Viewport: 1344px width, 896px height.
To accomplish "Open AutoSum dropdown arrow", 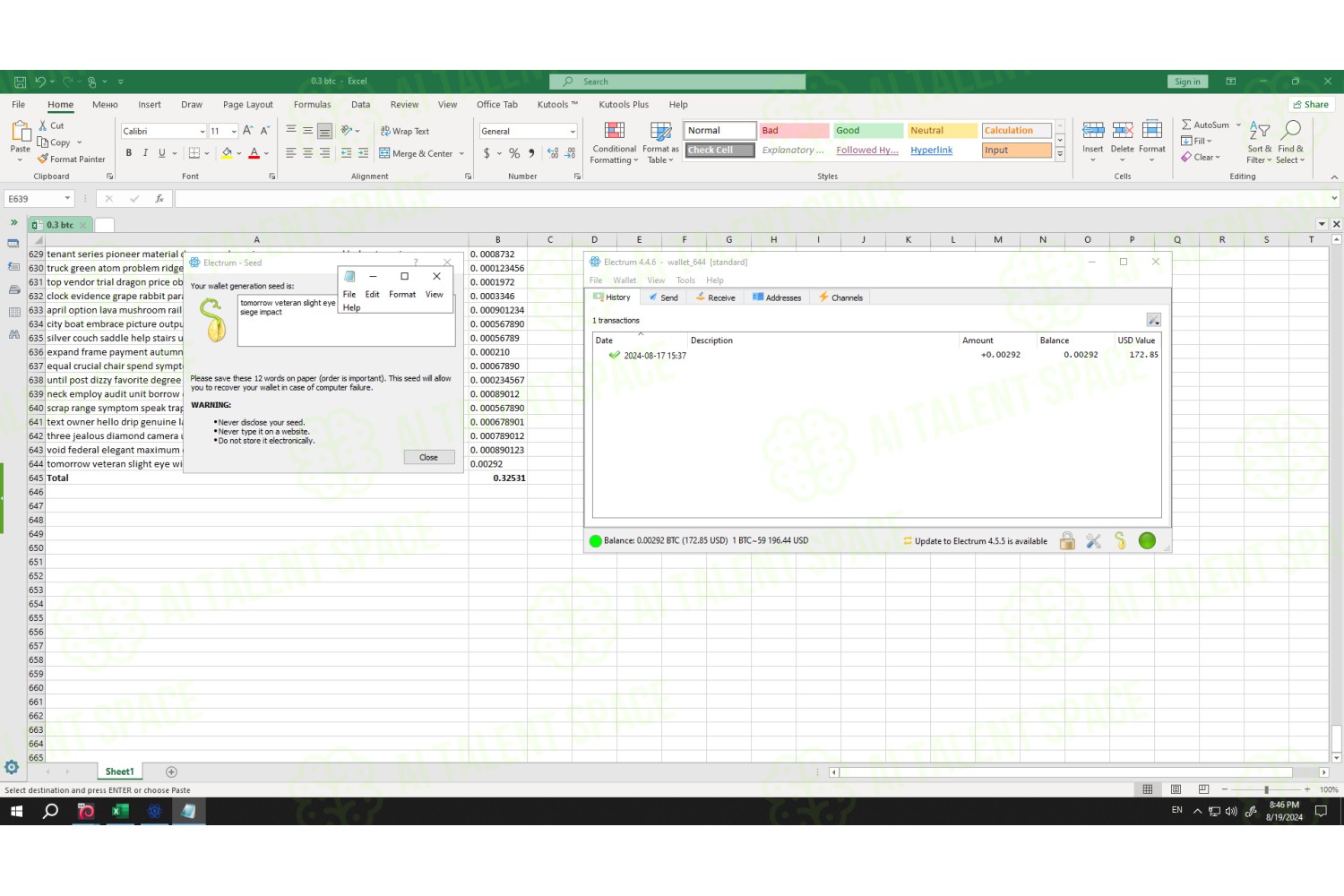I will 1238,125.
